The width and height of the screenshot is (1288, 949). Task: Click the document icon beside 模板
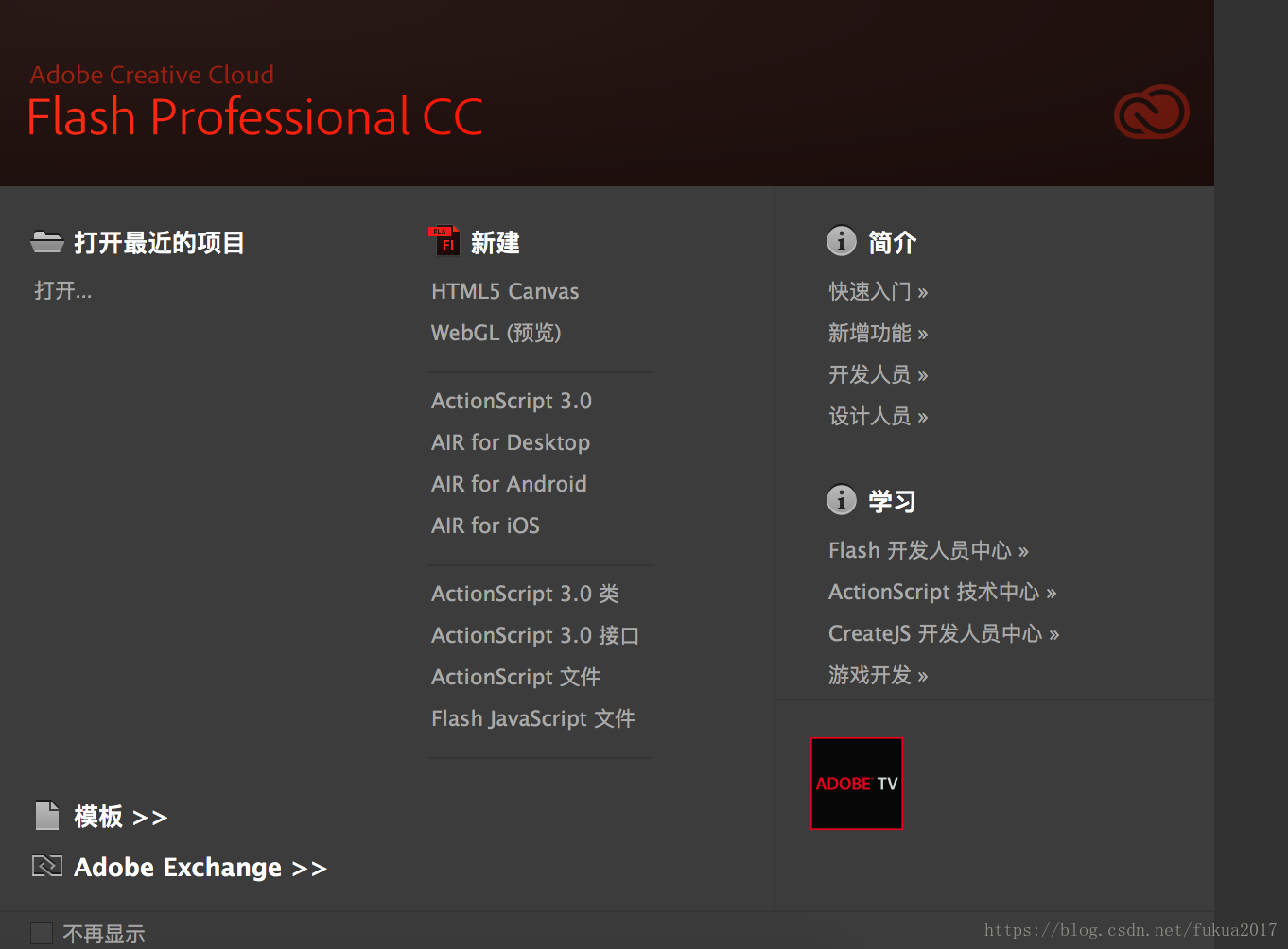click(x=47, y=815)
